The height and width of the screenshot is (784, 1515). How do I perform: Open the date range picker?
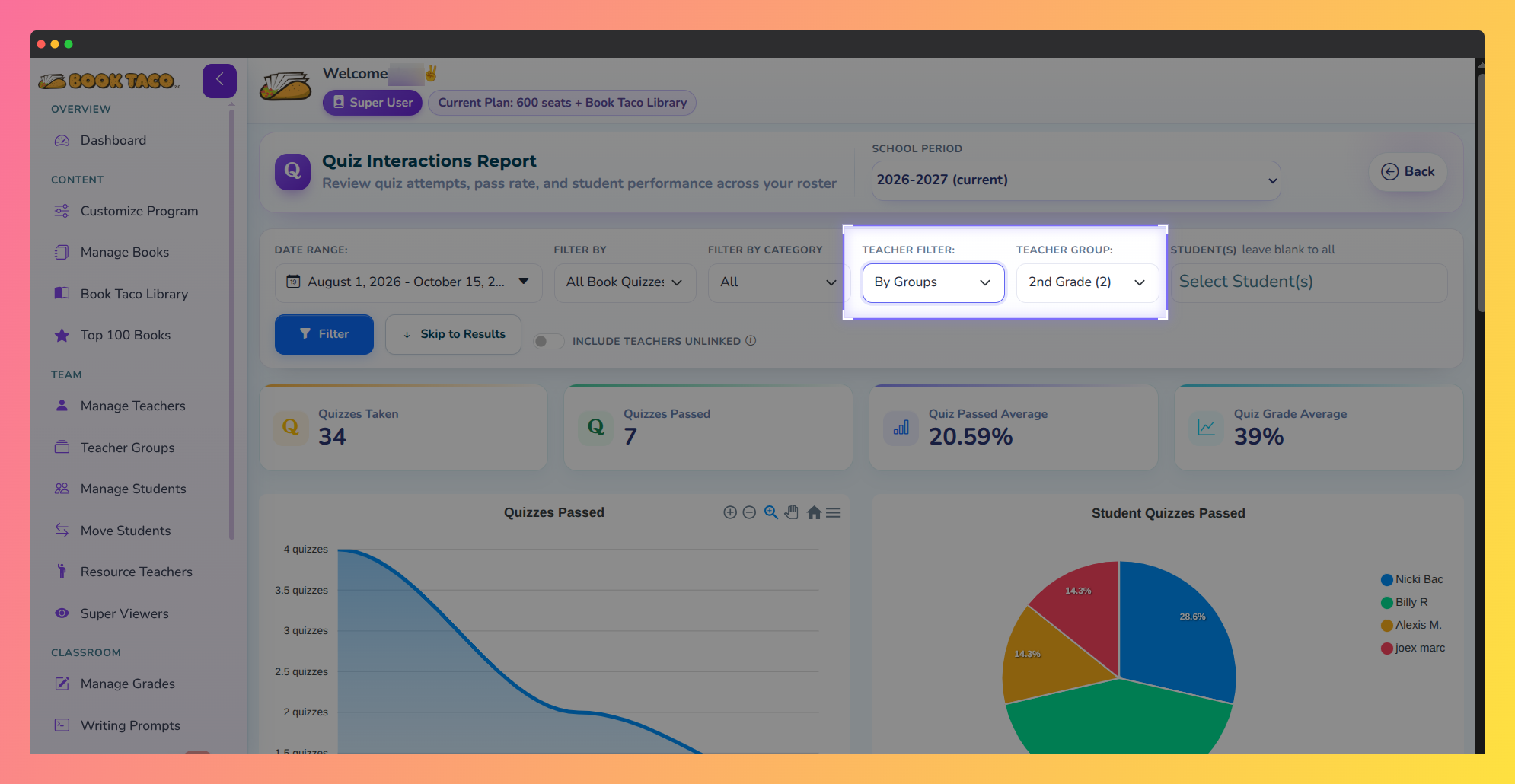click(408, 282)
